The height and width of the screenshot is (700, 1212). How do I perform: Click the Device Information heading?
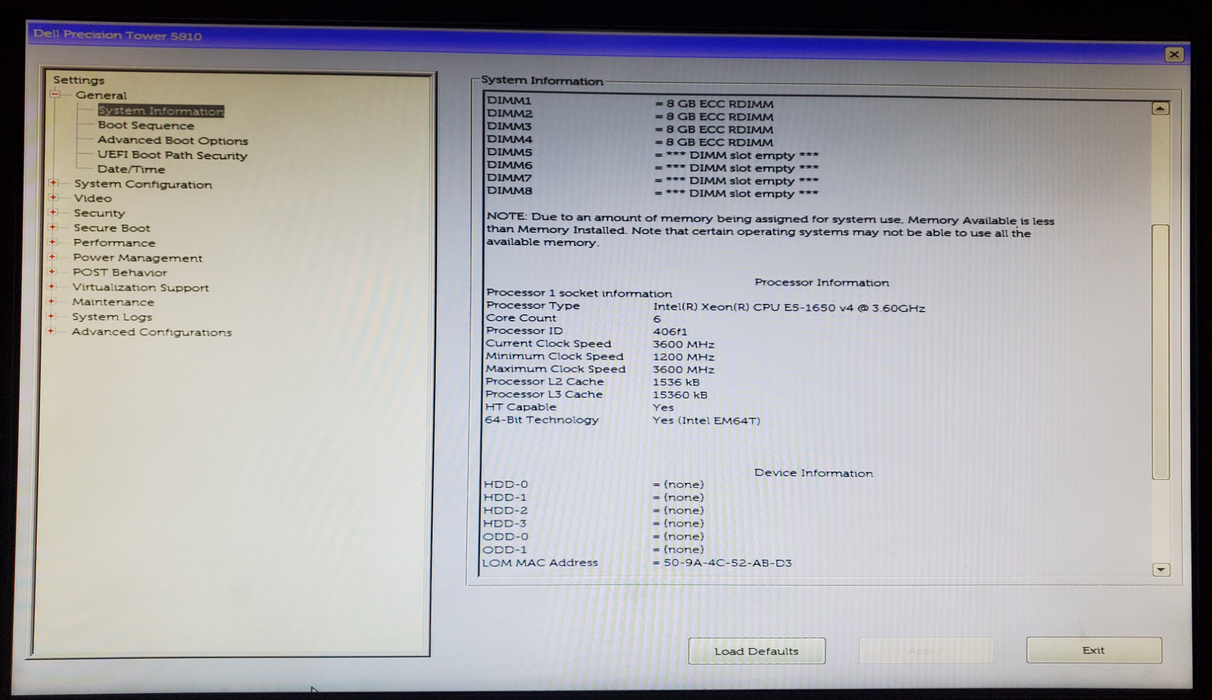(814, 473)
